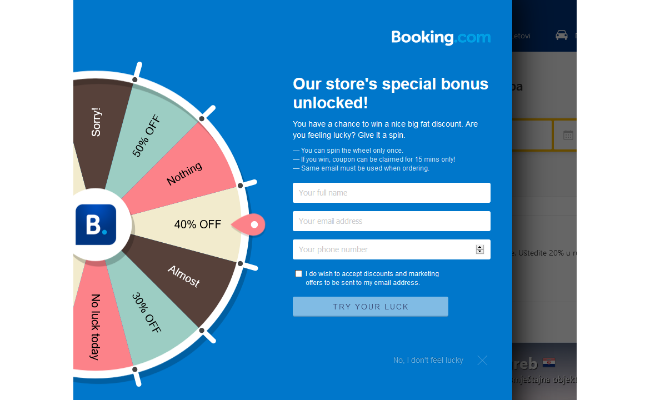The height and width of the screenshot is (400, 650).
Task: Click "No, I don't feel lucky" link
Action: (x=428, y=360)
